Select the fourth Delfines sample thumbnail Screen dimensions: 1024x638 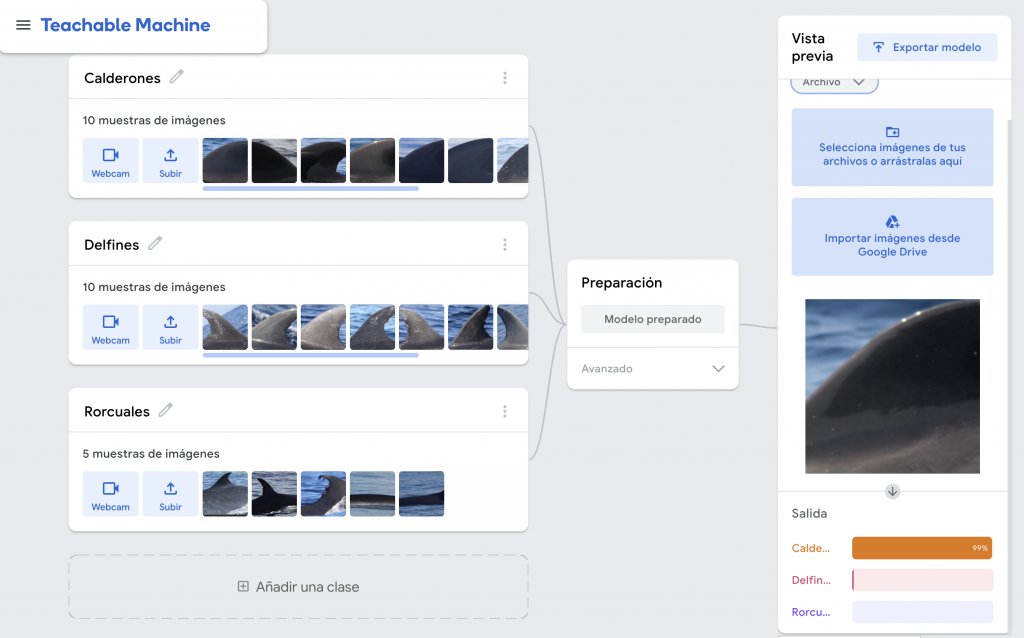click(x=372, y=327)
